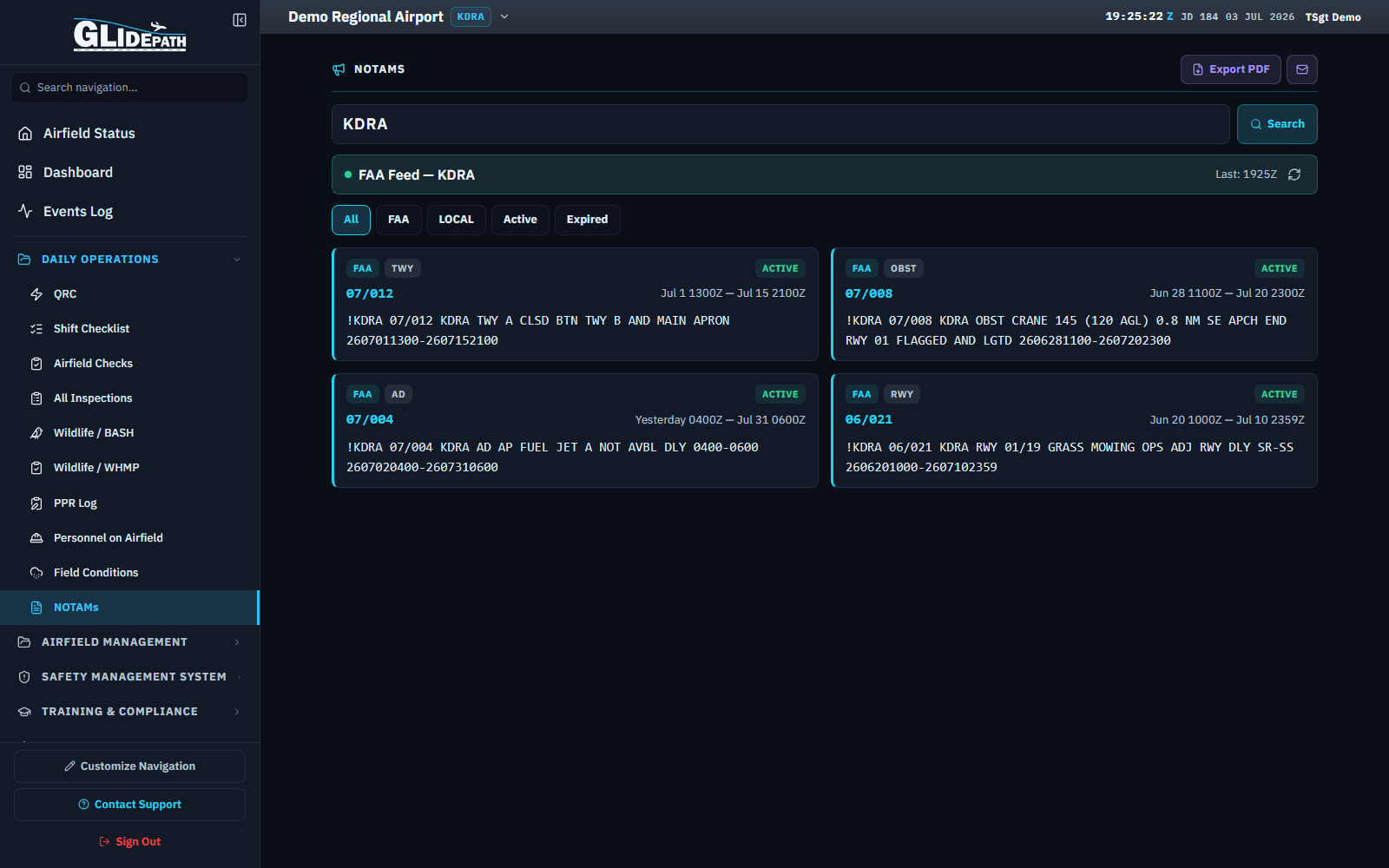Click the AD tag on NOTAM 07/004
1389x868 pixels.
coord(398,394)
